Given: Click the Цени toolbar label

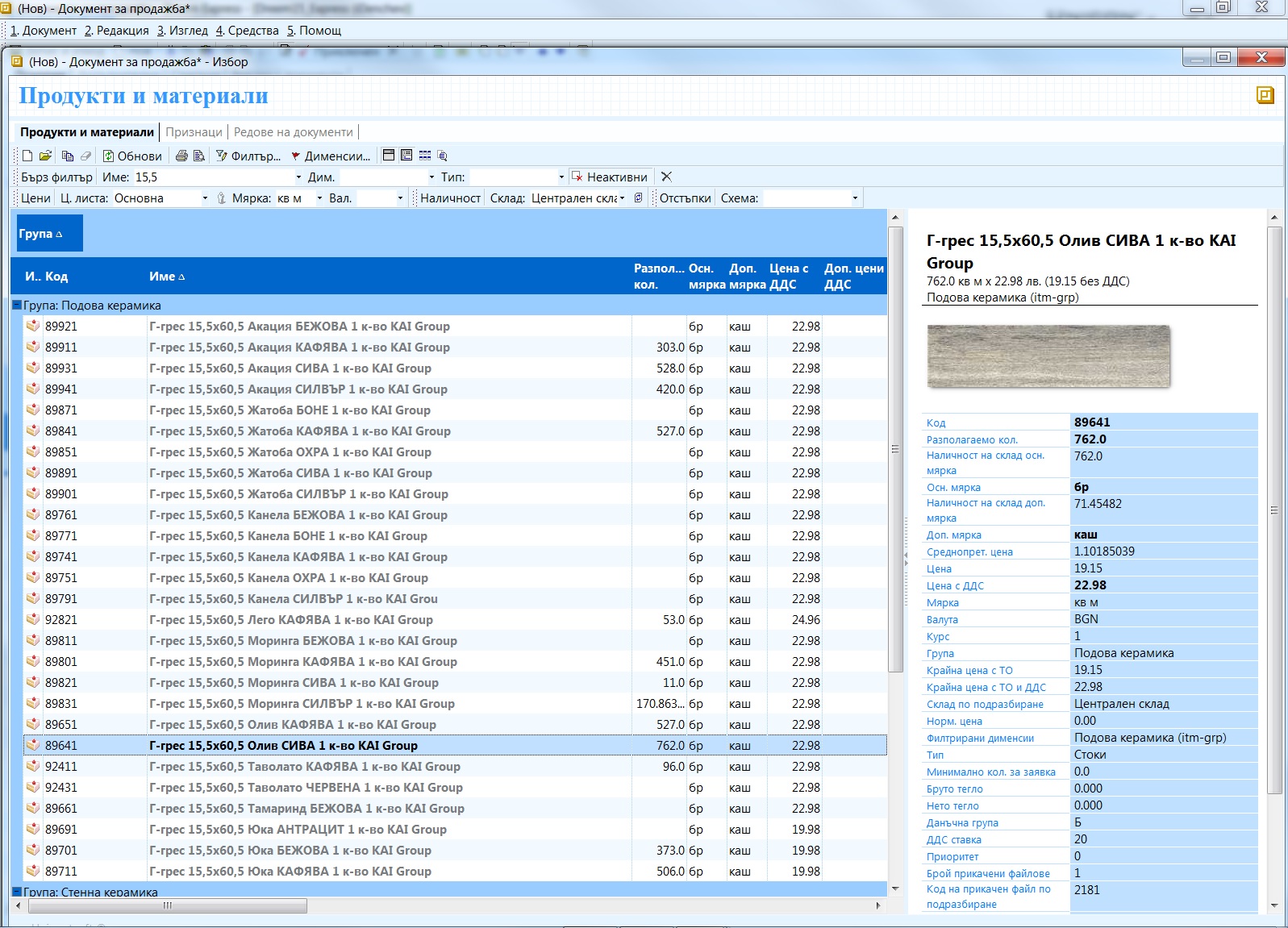Looking at the screenshot, I should click(35, 198).
